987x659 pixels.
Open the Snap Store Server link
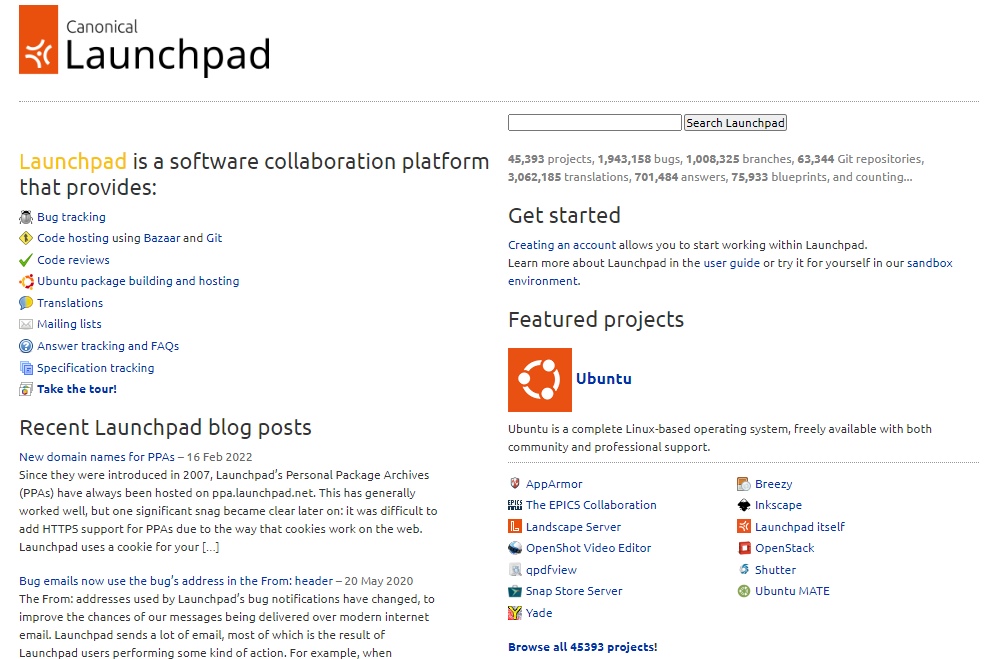tap(574, 591)
